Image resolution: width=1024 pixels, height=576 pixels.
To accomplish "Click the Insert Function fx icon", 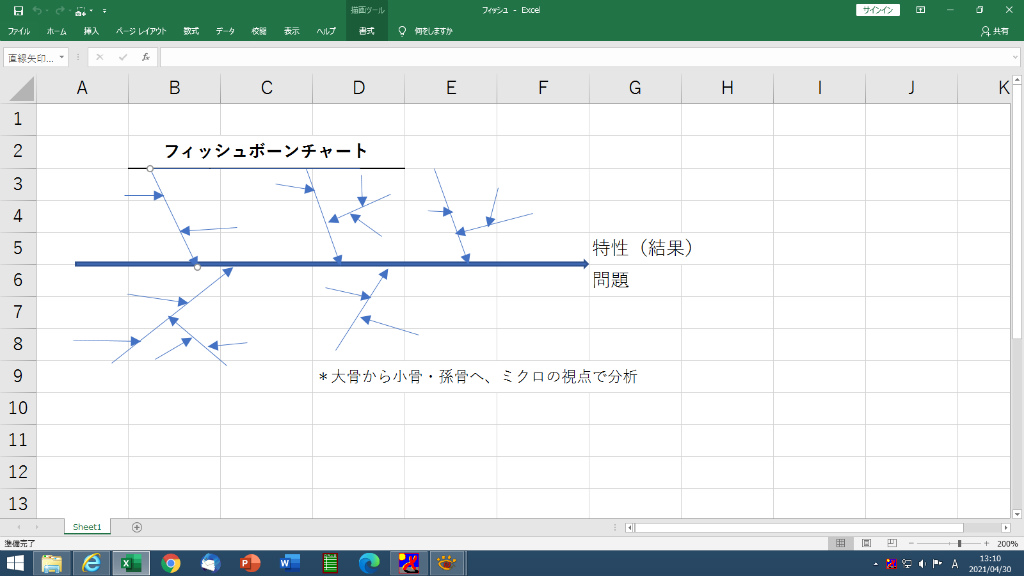I will (x=145, y=57).
